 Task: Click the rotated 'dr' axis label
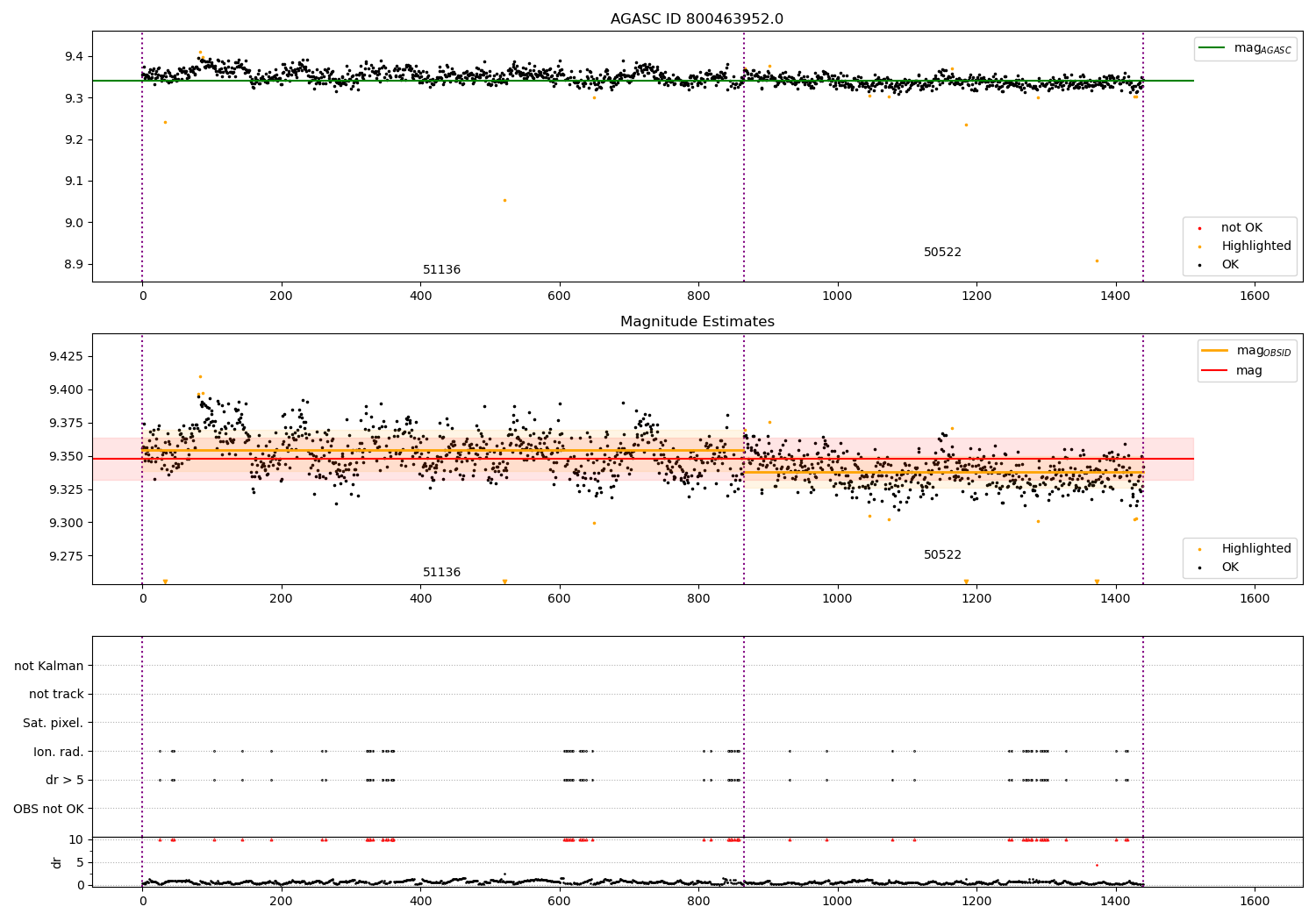(57, 862)
